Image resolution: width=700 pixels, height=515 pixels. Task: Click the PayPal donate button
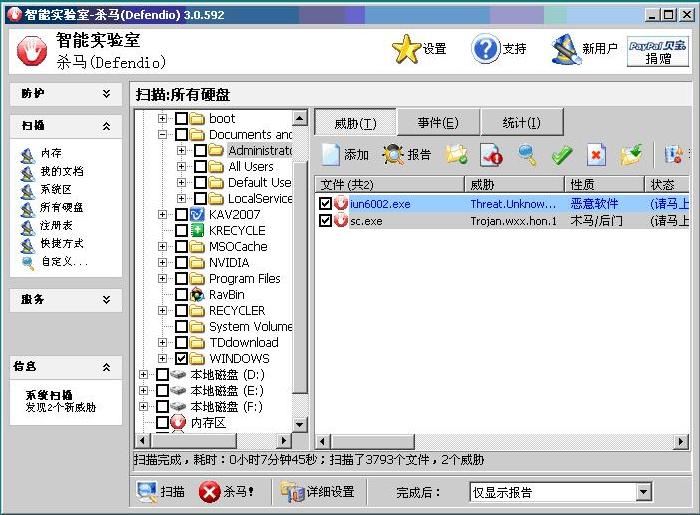pos(658,51)
